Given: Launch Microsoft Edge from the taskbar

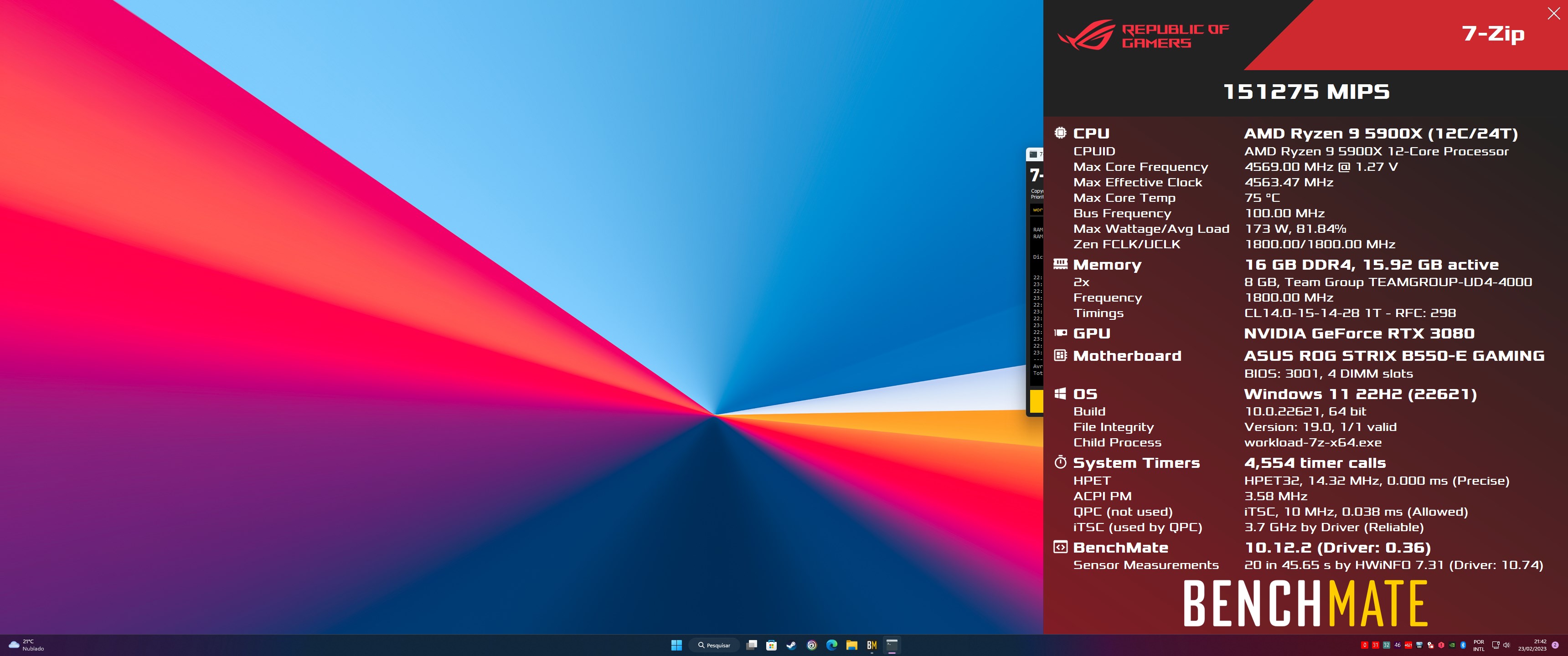Looking at the screenshot, I should point(831,645).
